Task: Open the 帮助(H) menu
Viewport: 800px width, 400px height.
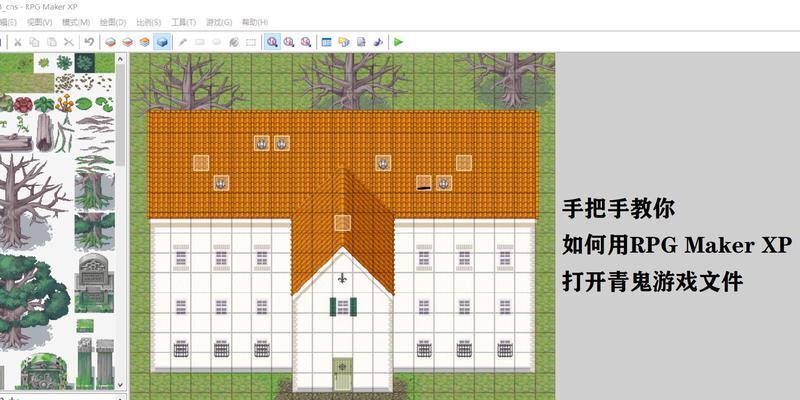Action: pyautogui.click(x=255, y=22)
